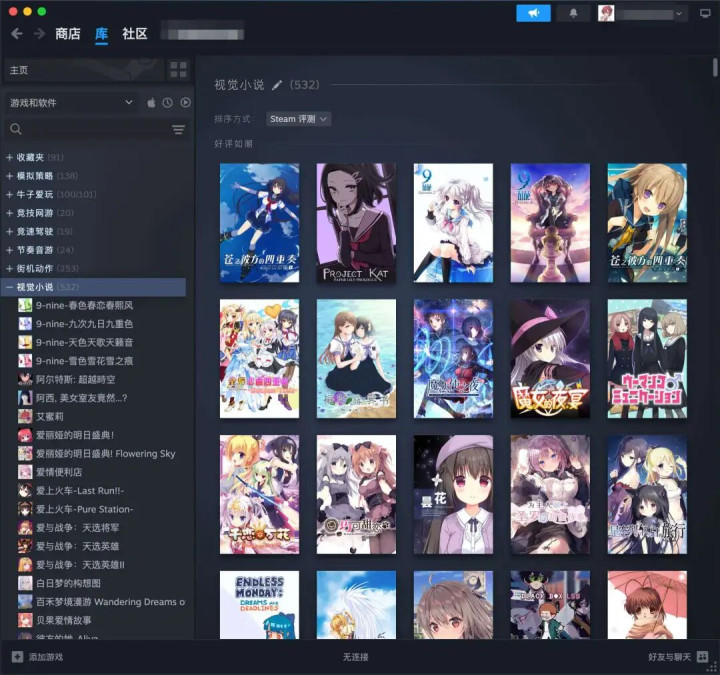This screenshot has height=675, width=720.
Task: Switch to the 社区 tab
Action: 135,34
